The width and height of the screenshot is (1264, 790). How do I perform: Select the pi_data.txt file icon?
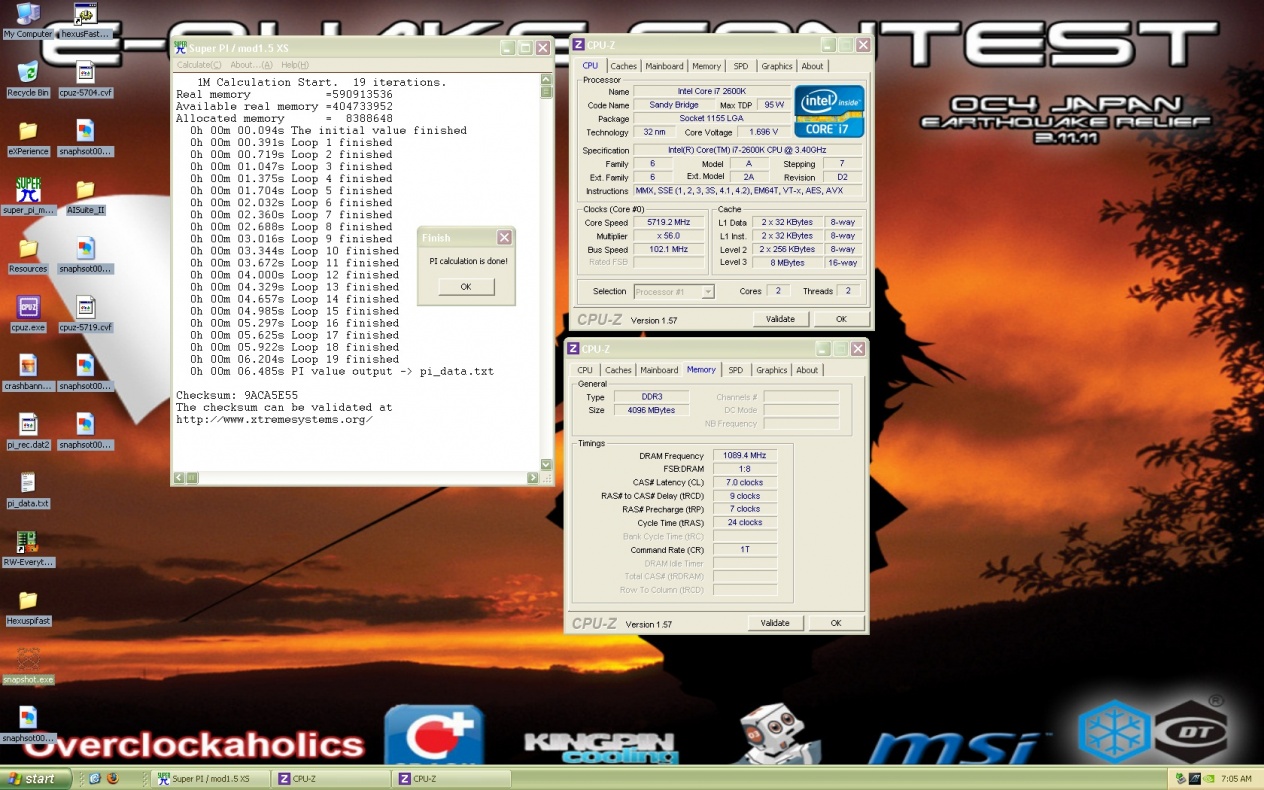click(28, 483)
